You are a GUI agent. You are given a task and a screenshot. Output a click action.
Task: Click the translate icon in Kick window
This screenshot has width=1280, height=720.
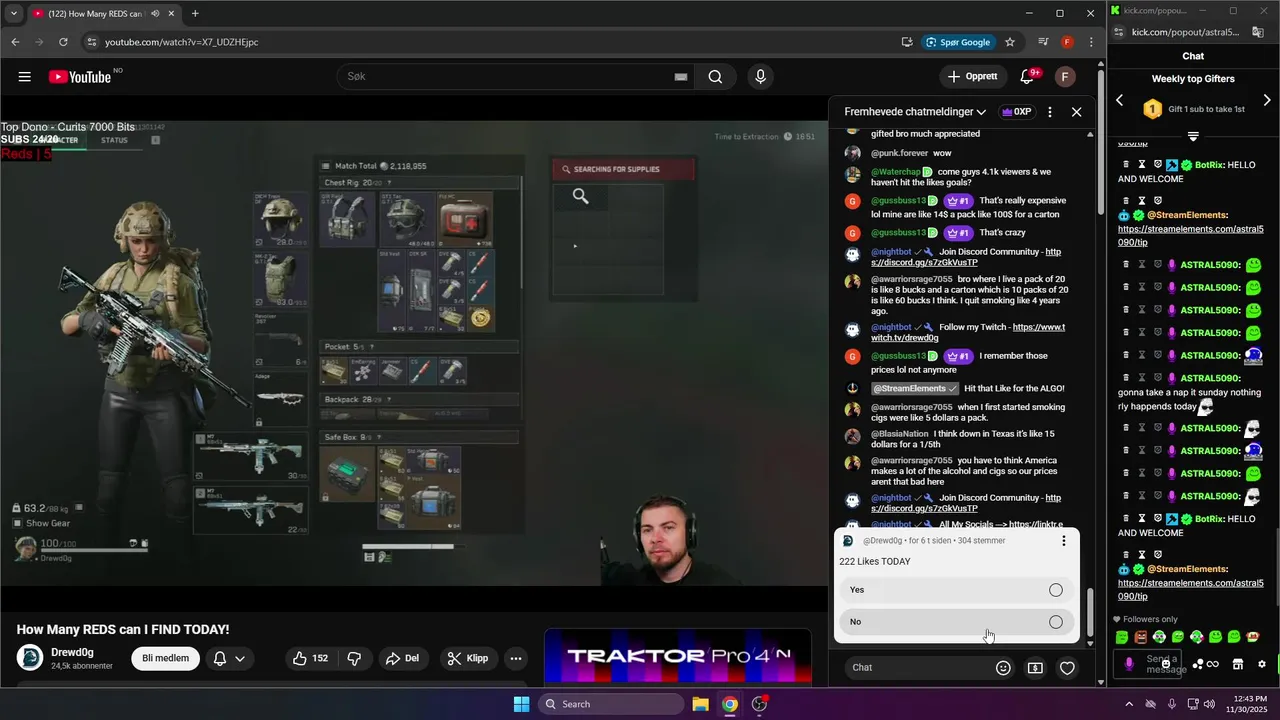click(x=1258, y=32)
